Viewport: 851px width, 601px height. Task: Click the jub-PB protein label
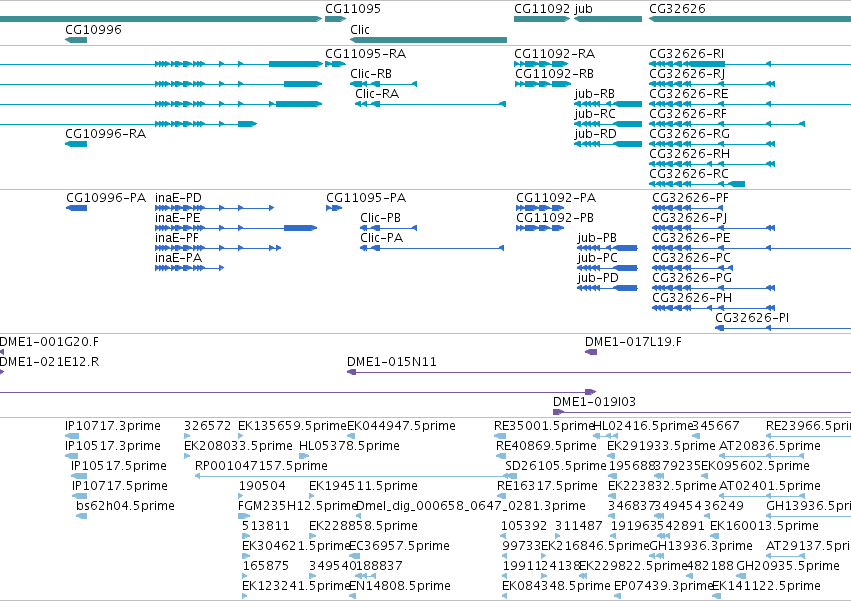pos(597,238)
